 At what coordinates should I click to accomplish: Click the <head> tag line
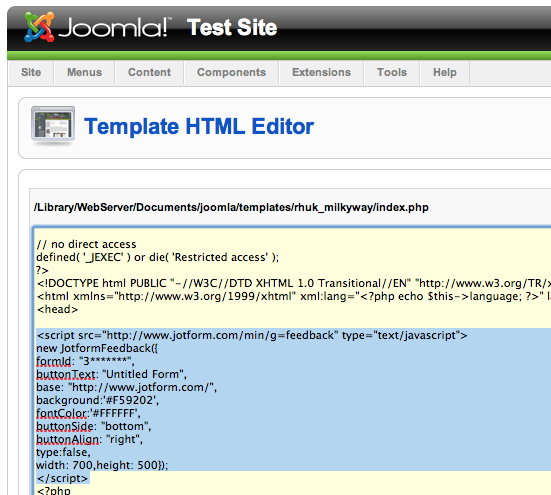[57, 309]
